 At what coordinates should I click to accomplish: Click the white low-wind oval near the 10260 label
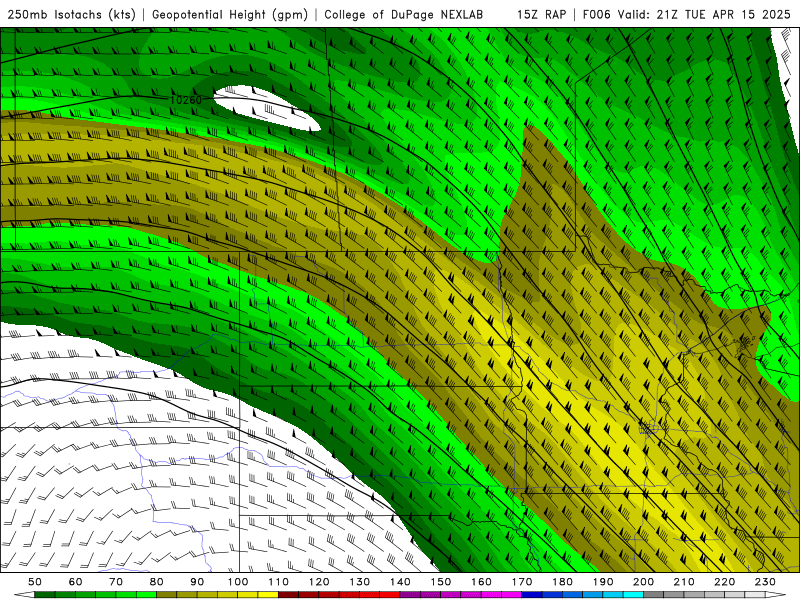266,108
